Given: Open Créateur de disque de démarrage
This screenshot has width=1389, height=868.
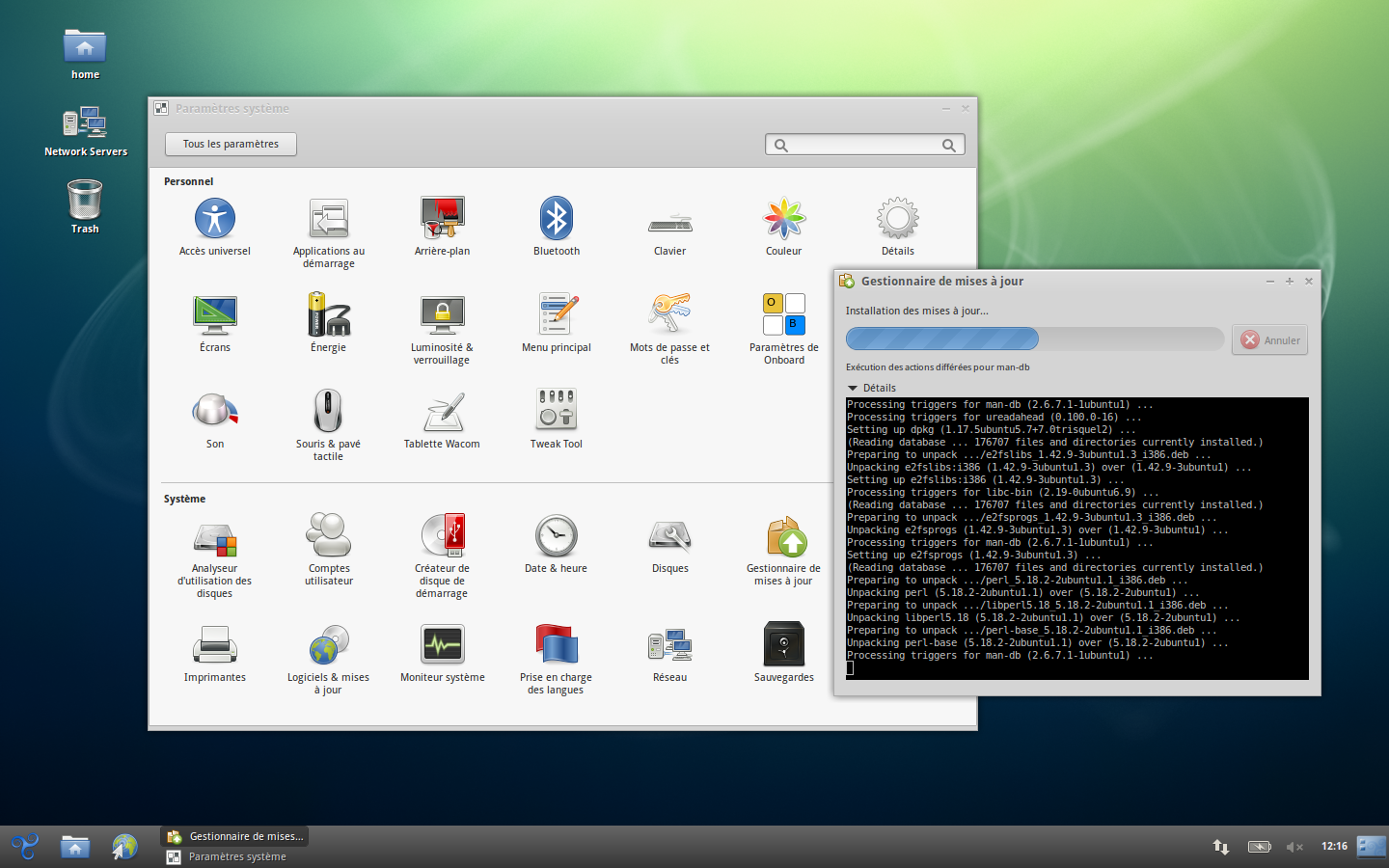Looking at the screenshot, I should click(443, 556).
